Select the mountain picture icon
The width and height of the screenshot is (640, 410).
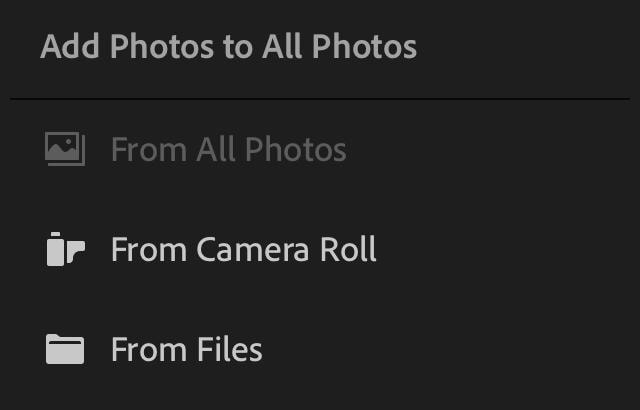[x=65, y=149]
